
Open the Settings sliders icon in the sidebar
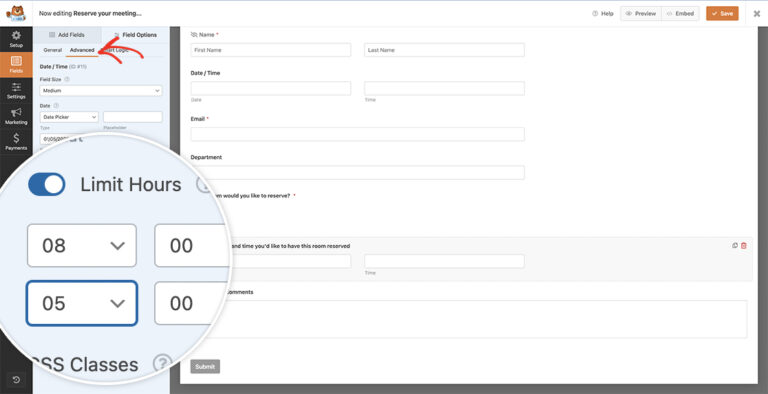[16, 91]
